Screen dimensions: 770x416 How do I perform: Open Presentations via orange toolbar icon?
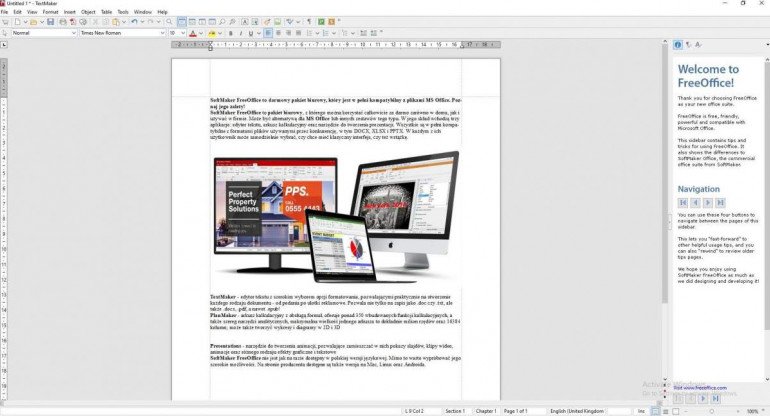[x=331, y=22]
